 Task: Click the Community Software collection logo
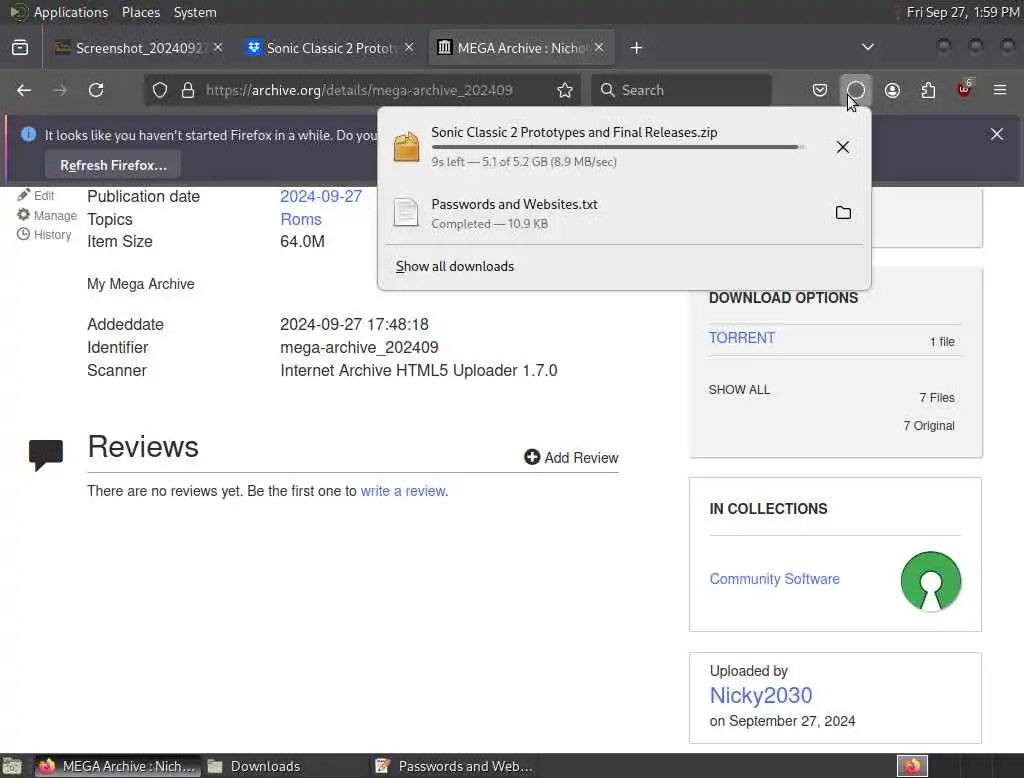tap(931, 581)
